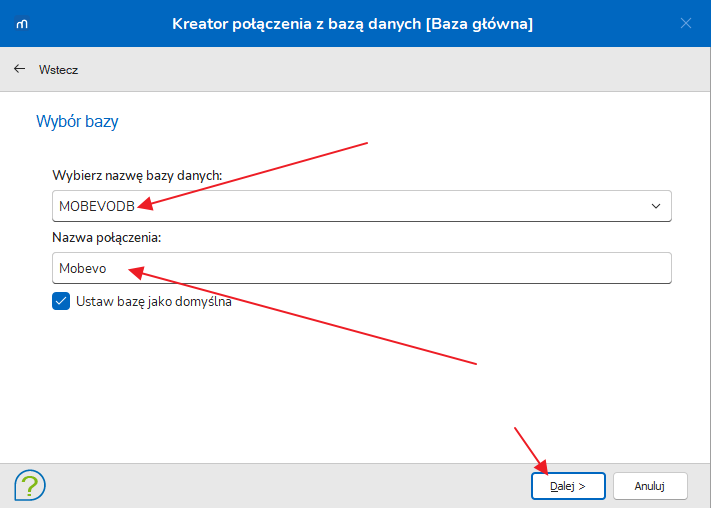The width and height of the screenshot is (711, 508).
Task: Open the help question mark icon
Action: coord(30,485)
